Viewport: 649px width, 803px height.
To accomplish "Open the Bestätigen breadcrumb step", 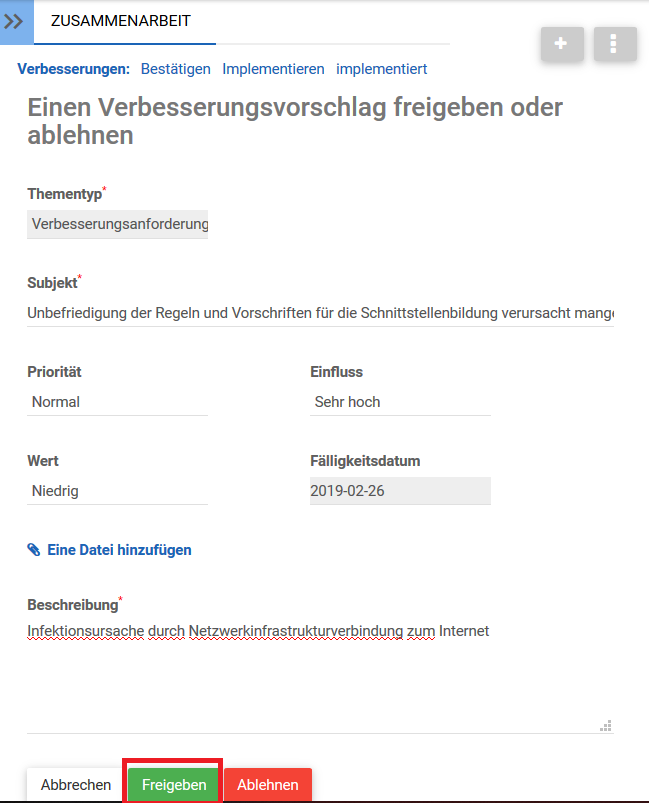I will (176, 69).
